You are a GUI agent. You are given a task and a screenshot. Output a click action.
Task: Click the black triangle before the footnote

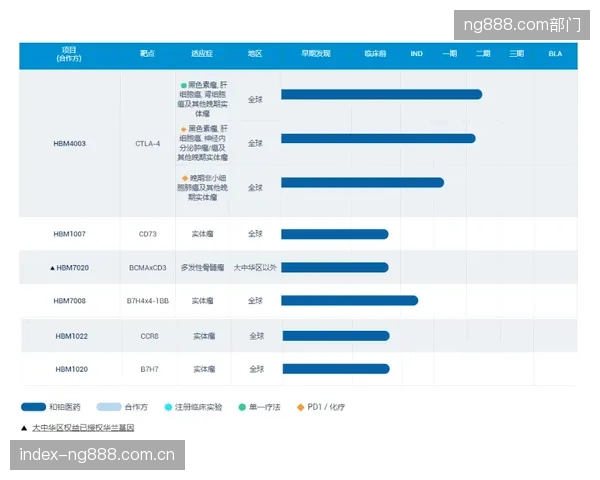[x=24, y=428]
